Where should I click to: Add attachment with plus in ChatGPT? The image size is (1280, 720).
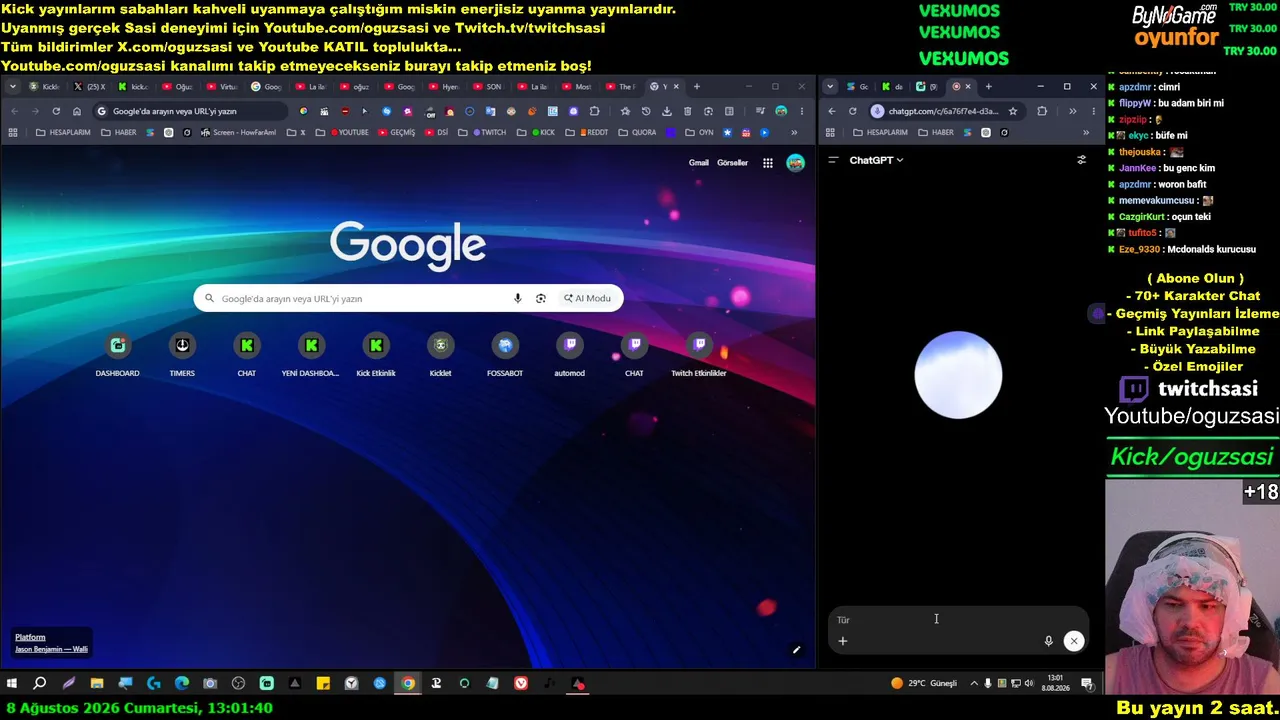pos(843,641)
